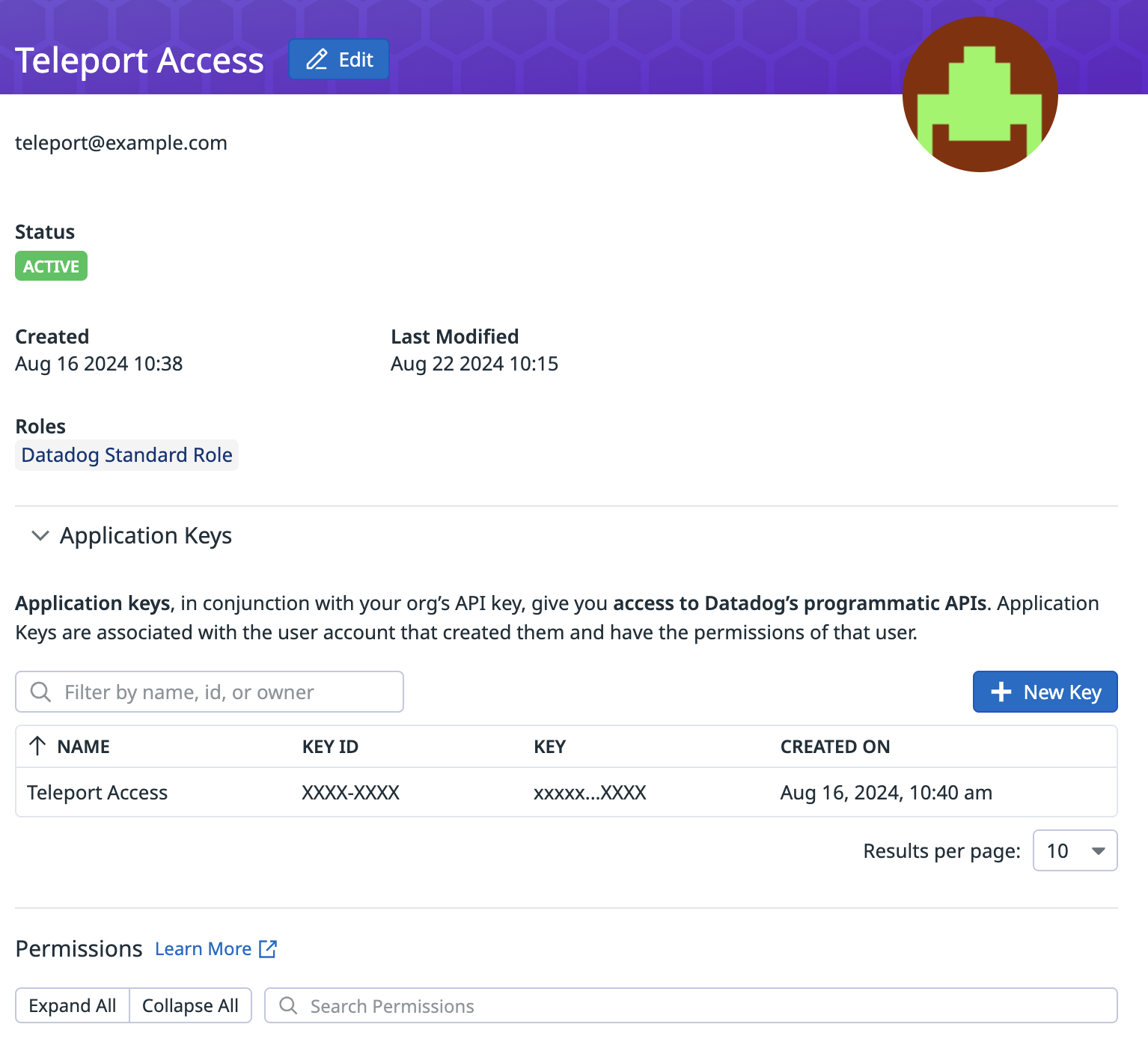This screenshot has height=1042, width=1148.
Task: Click the external link icon next to Learn More
Action: pos(267,948)
